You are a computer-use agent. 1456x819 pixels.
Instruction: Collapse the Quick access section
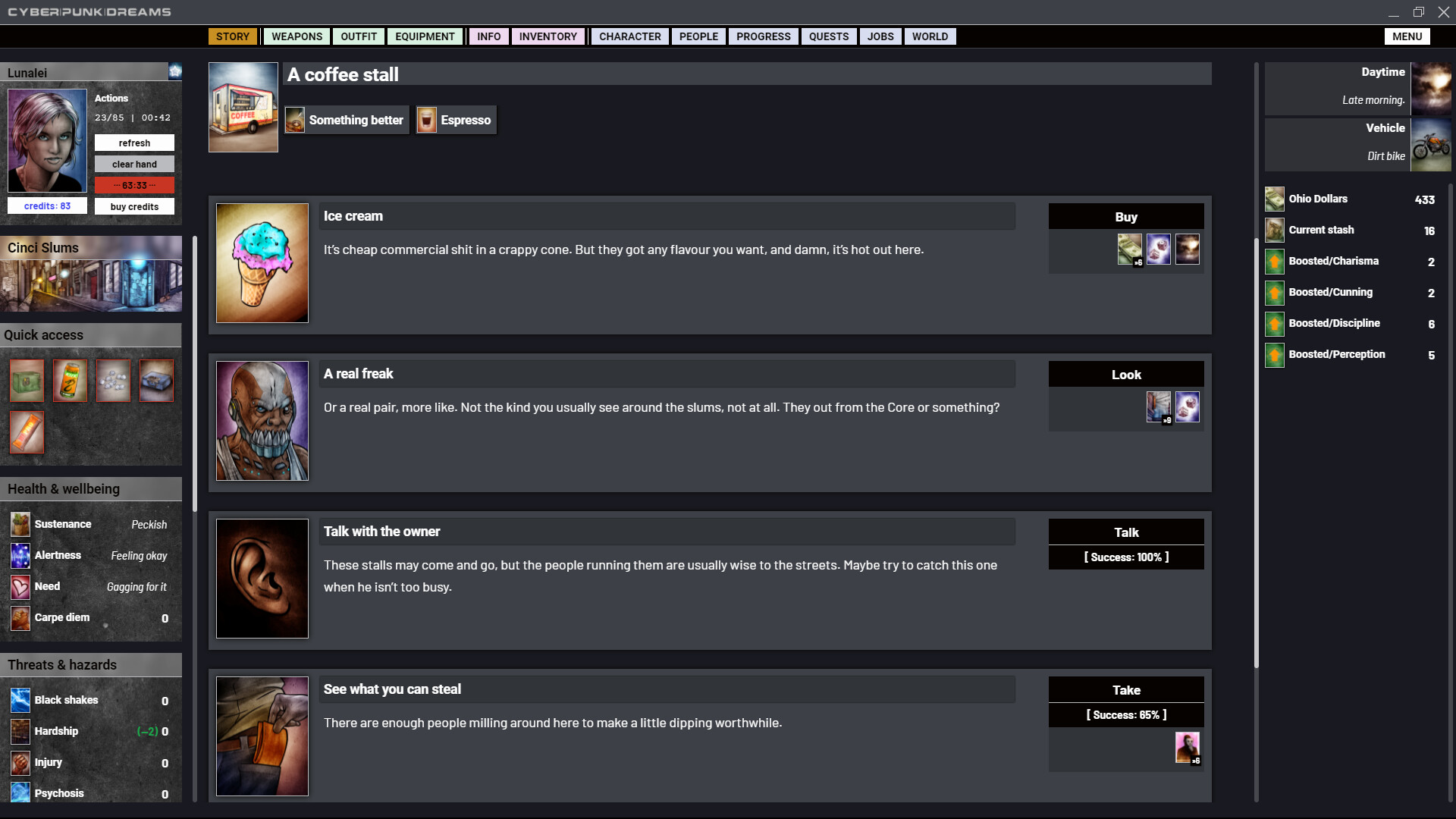click(x=91, y=335)
